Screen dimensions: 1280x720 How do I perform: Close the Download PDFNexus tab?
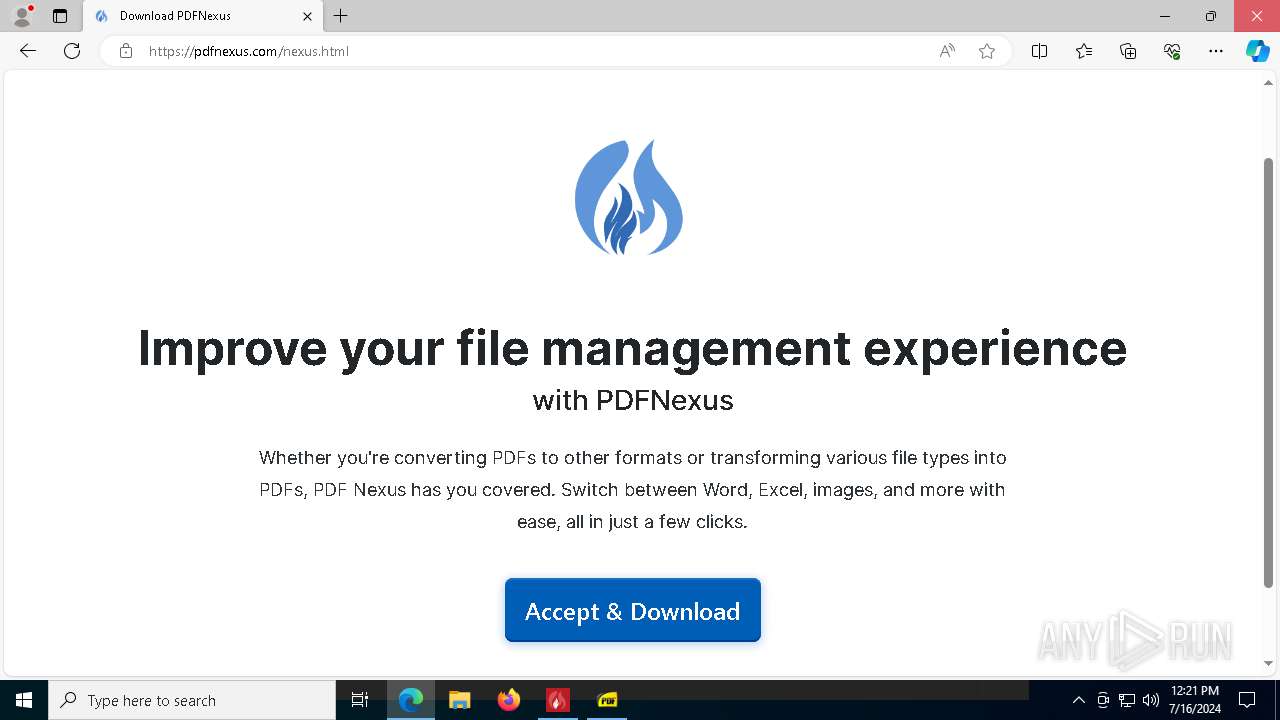pyautogui.click(x=307, y=16)
